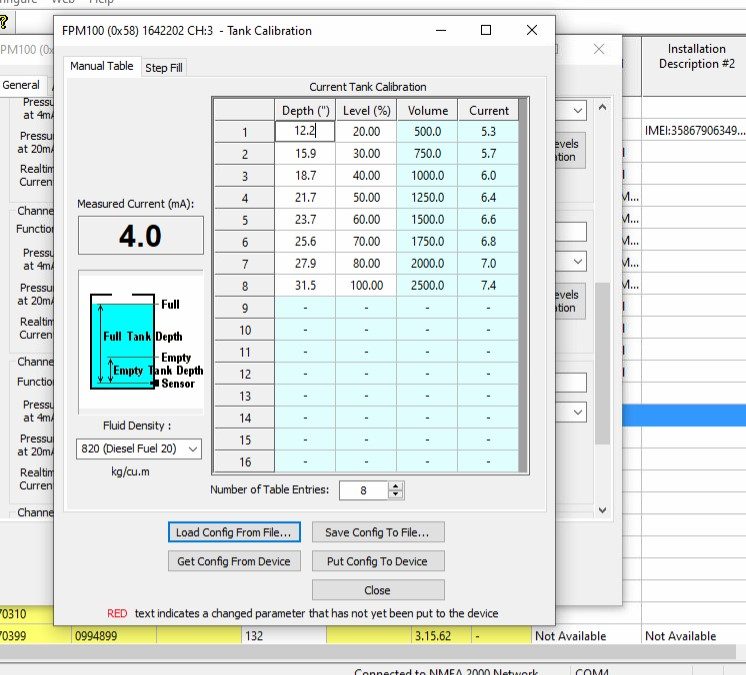Minimize the Tank Calibration dialog
This screenshot has height=675, width=746.
click(x=440, y=31)
